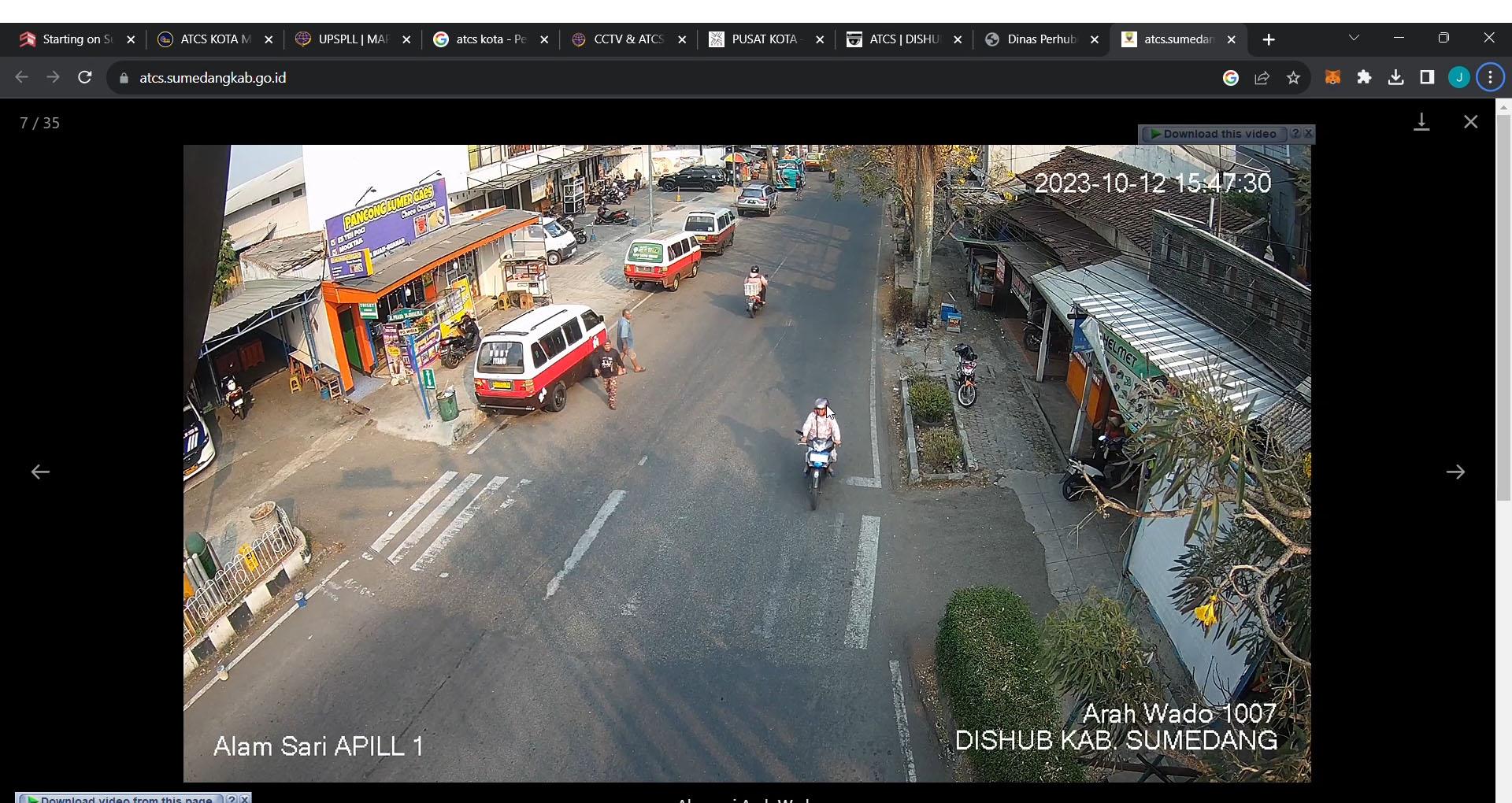1512x803 pixels.
Task: Click 'Download this video' button
Action: point(1214,134)
